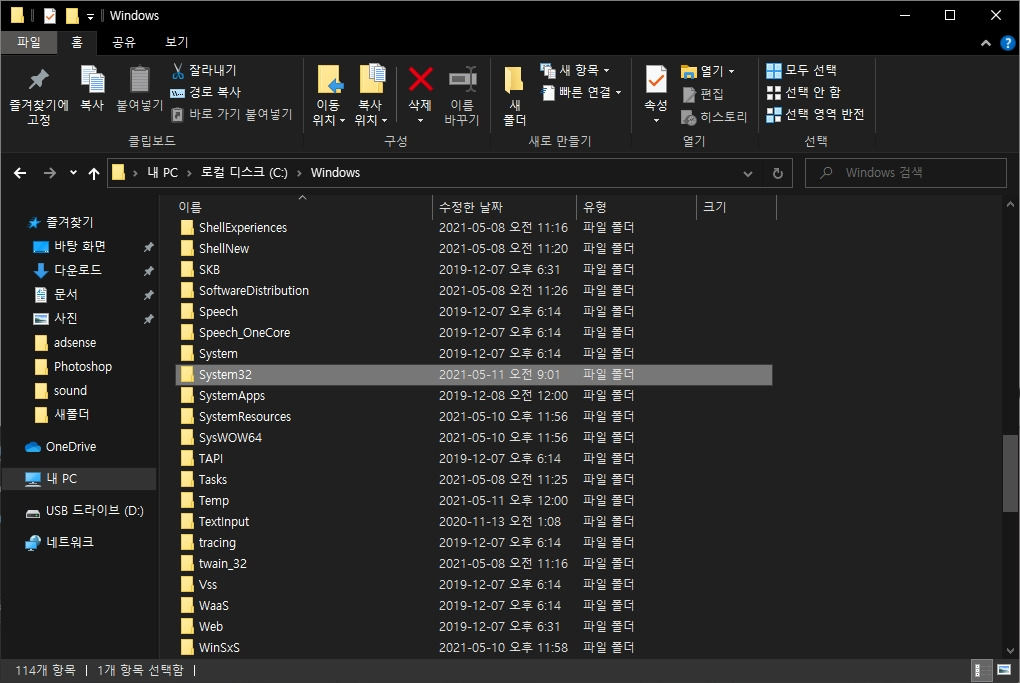Click the 붙여넣기 (Paste) ribbon icon

139,89
